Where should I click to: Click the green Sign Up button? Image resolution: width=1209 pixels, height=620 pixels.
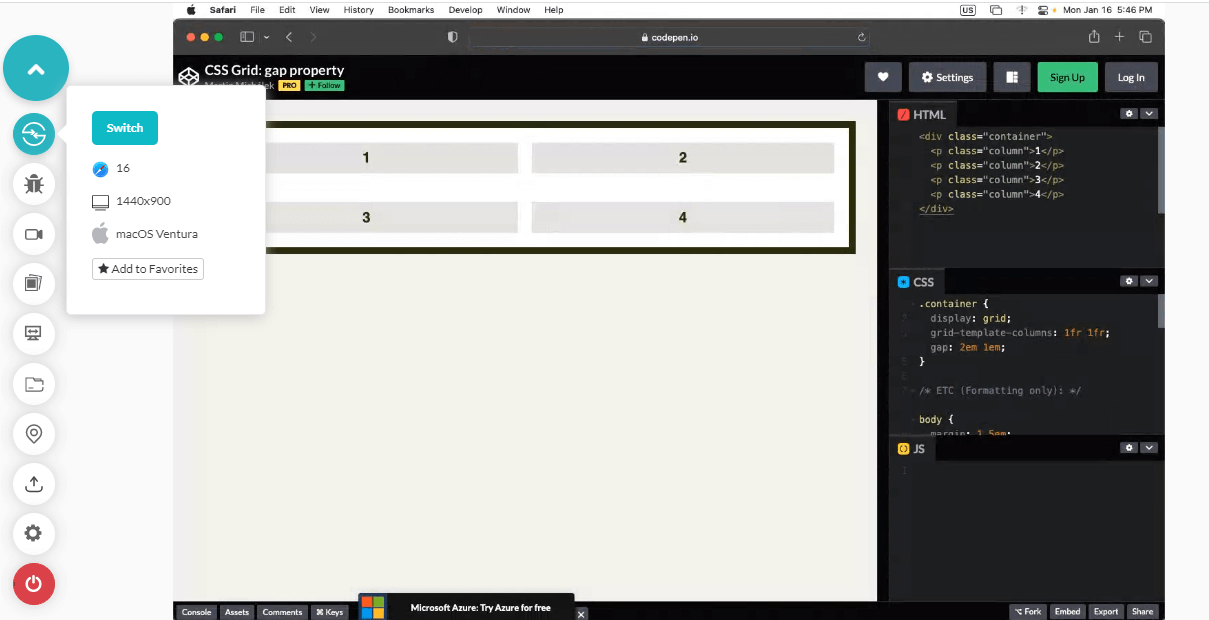click(1067, 77)
